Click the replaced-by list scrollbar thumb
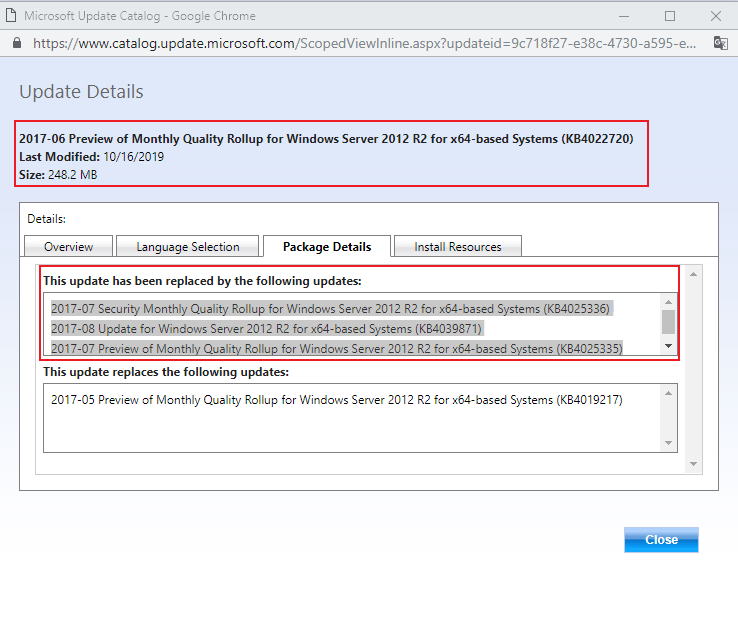 coord(668,322)
